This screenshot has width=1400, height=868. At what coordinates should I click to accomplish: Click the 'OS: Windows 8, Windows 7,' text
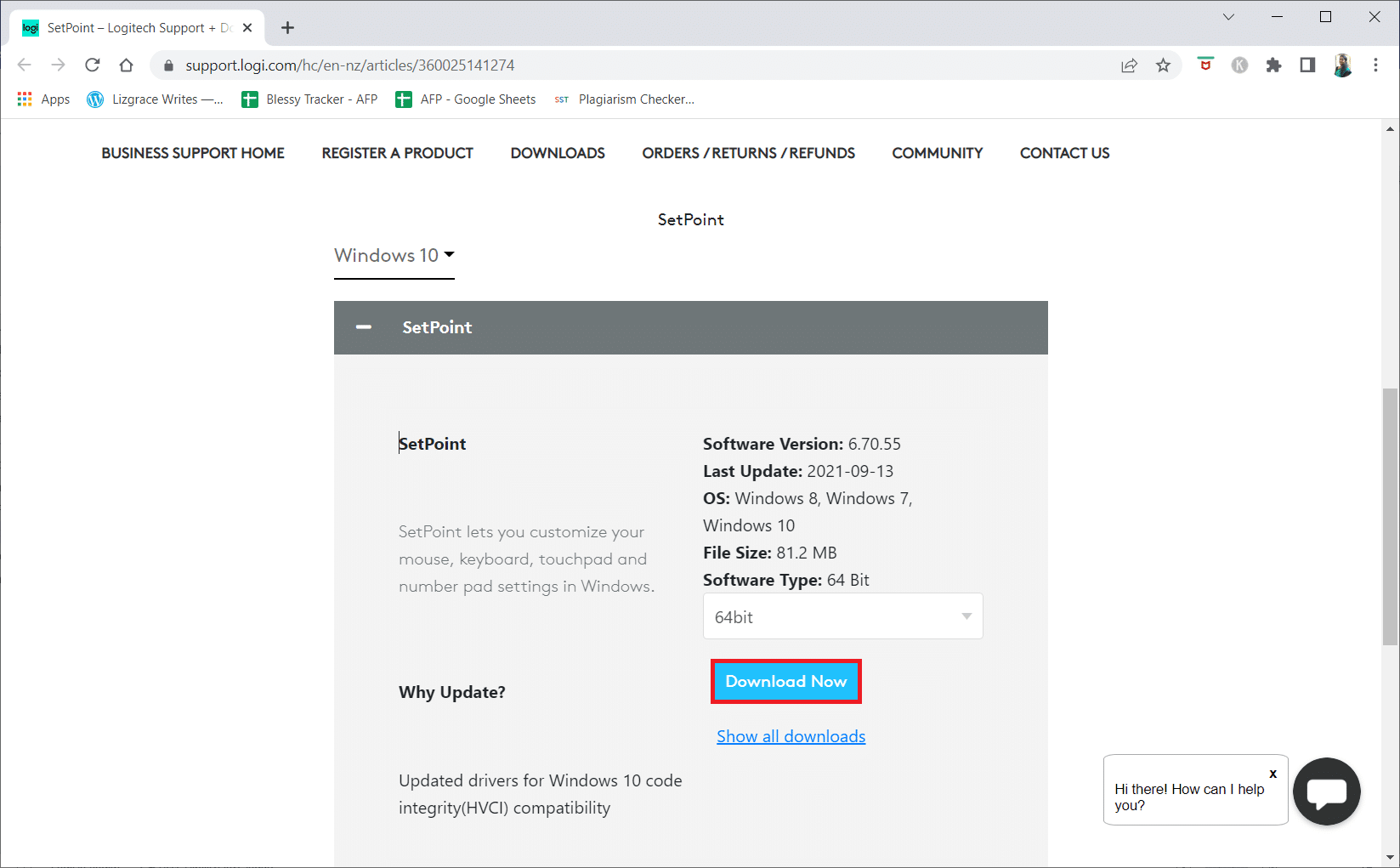click(x=808, y=498)
